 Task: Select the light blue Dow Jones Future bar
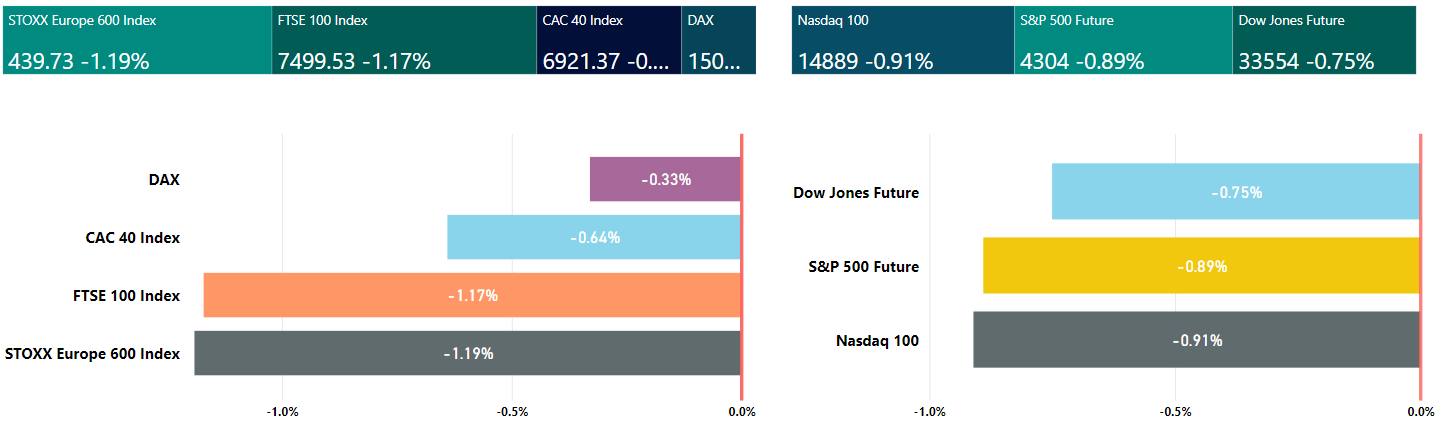point(1236,192)
